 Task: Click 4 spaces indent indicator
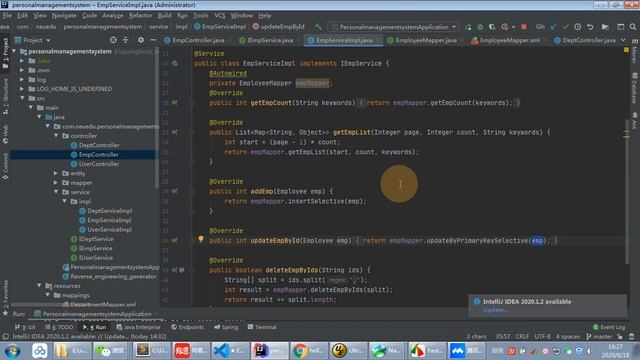pyautogui.click(x=568, y=337)
